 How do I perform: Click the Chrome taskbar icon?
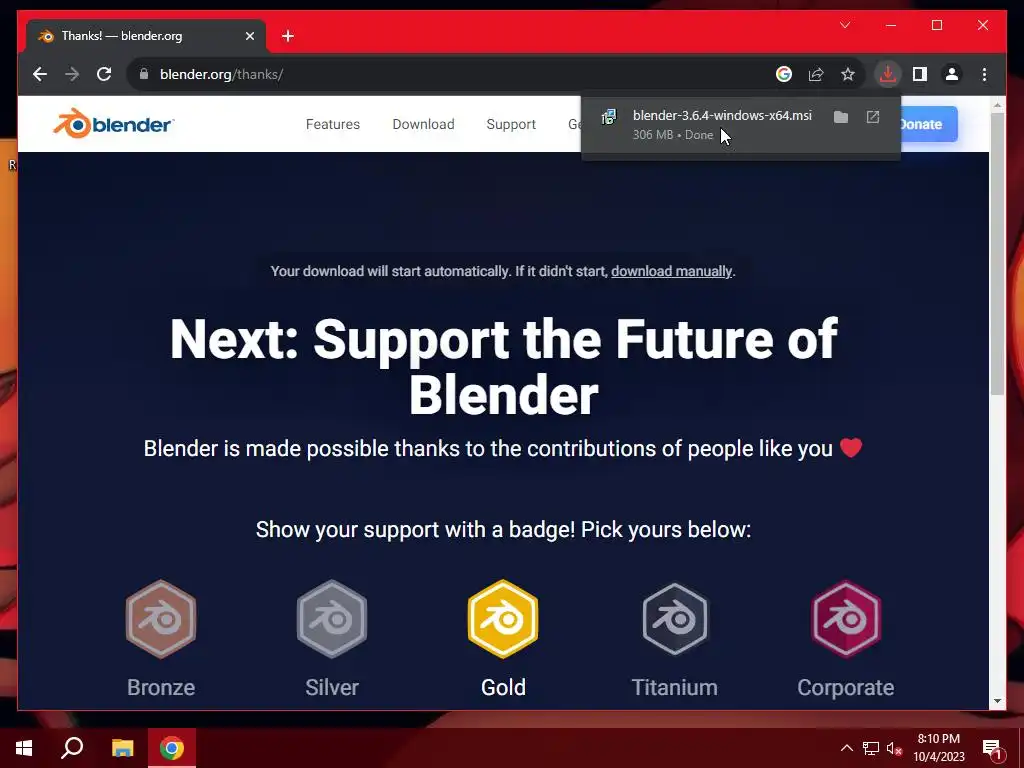[172, 748]
